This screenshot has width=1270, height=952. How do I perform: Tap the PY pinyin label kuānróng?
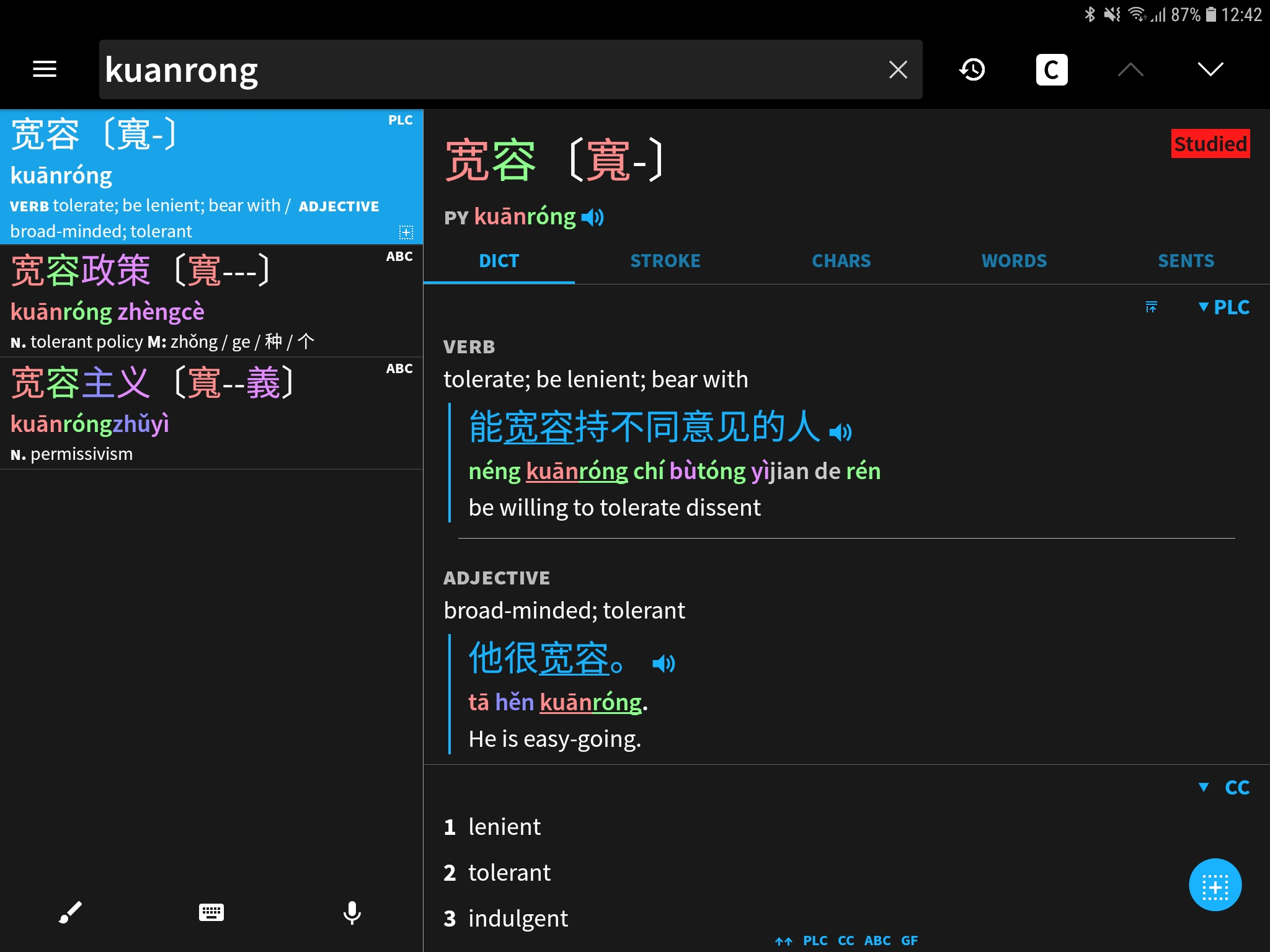(510, 218)
